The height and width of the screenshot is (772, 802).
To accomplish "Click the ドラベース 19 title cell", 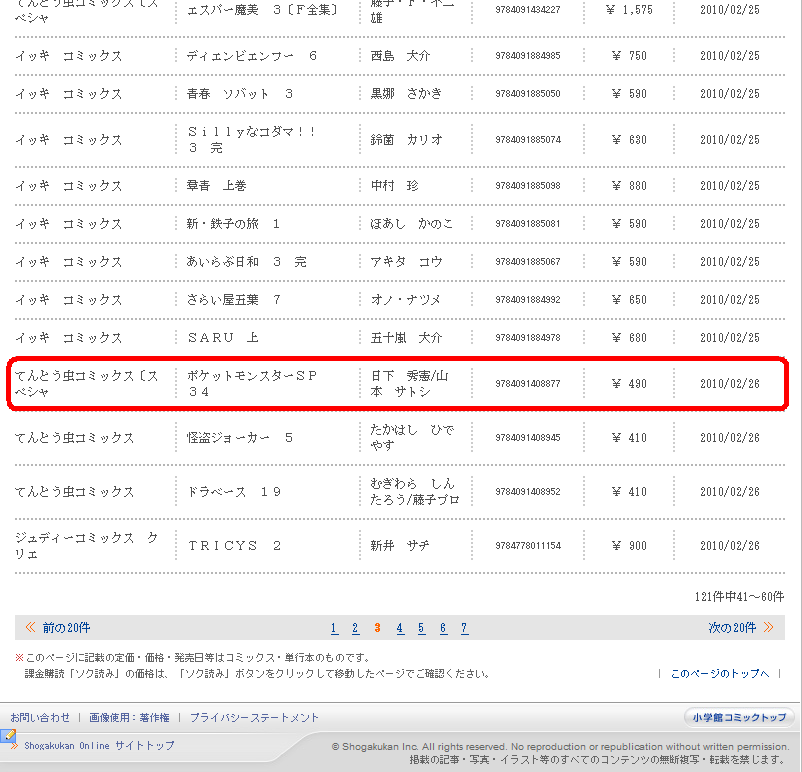I will (x=234, y=492).
